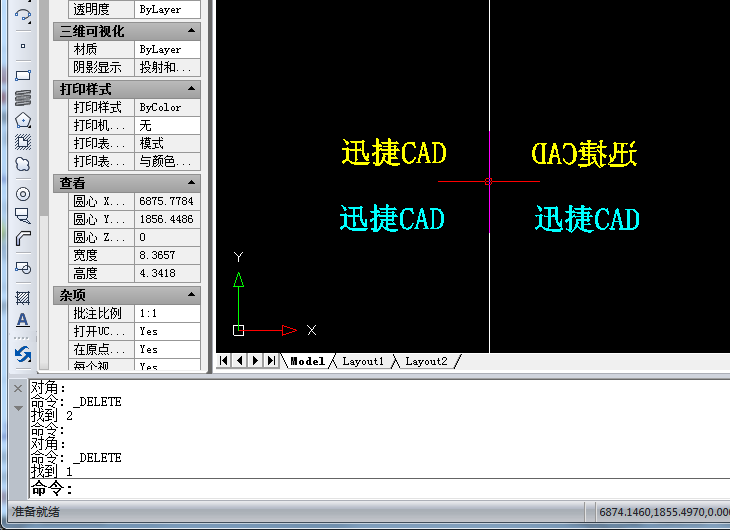Switch to the Layout1 tab
Image resolution: width=730 pixels, height=530 pixels.
(363, 361)
